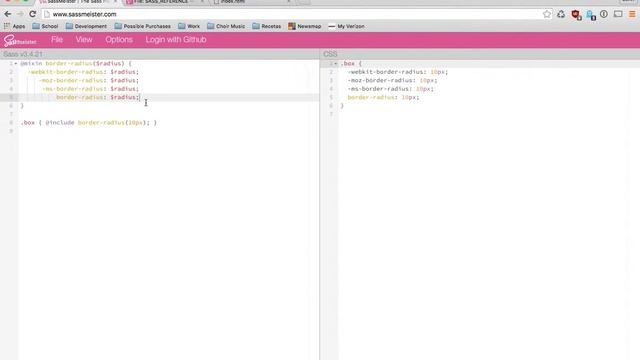Viewport: 640px width, 360px height.
Task: Bookmark this page with the star icon
Action: pos(547,14)
